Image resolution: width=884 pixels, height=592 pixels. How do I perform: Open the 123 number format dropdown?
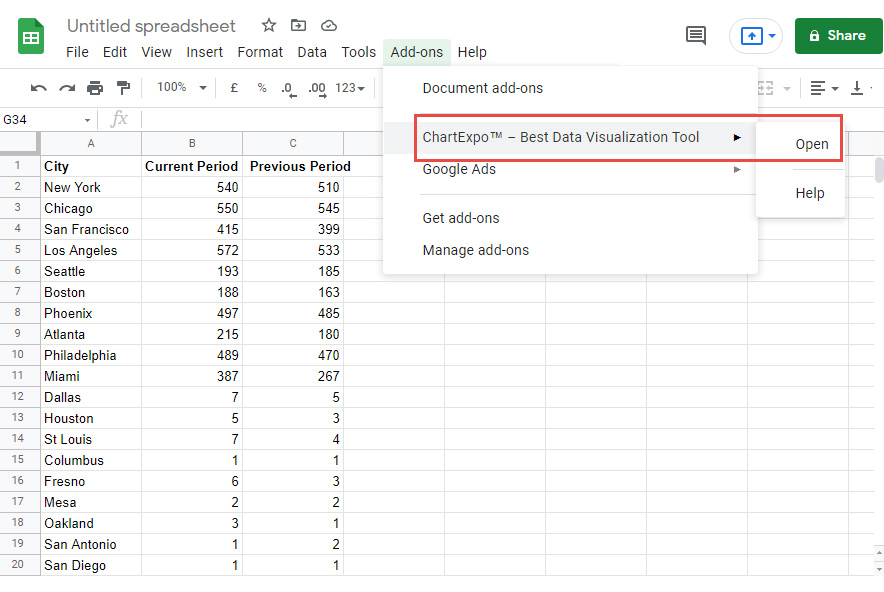(x=350, y=88)
